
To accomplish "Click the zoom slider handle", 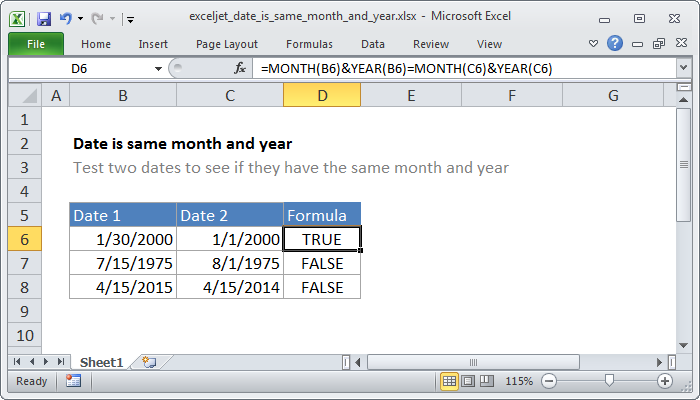I will [609, 381].
